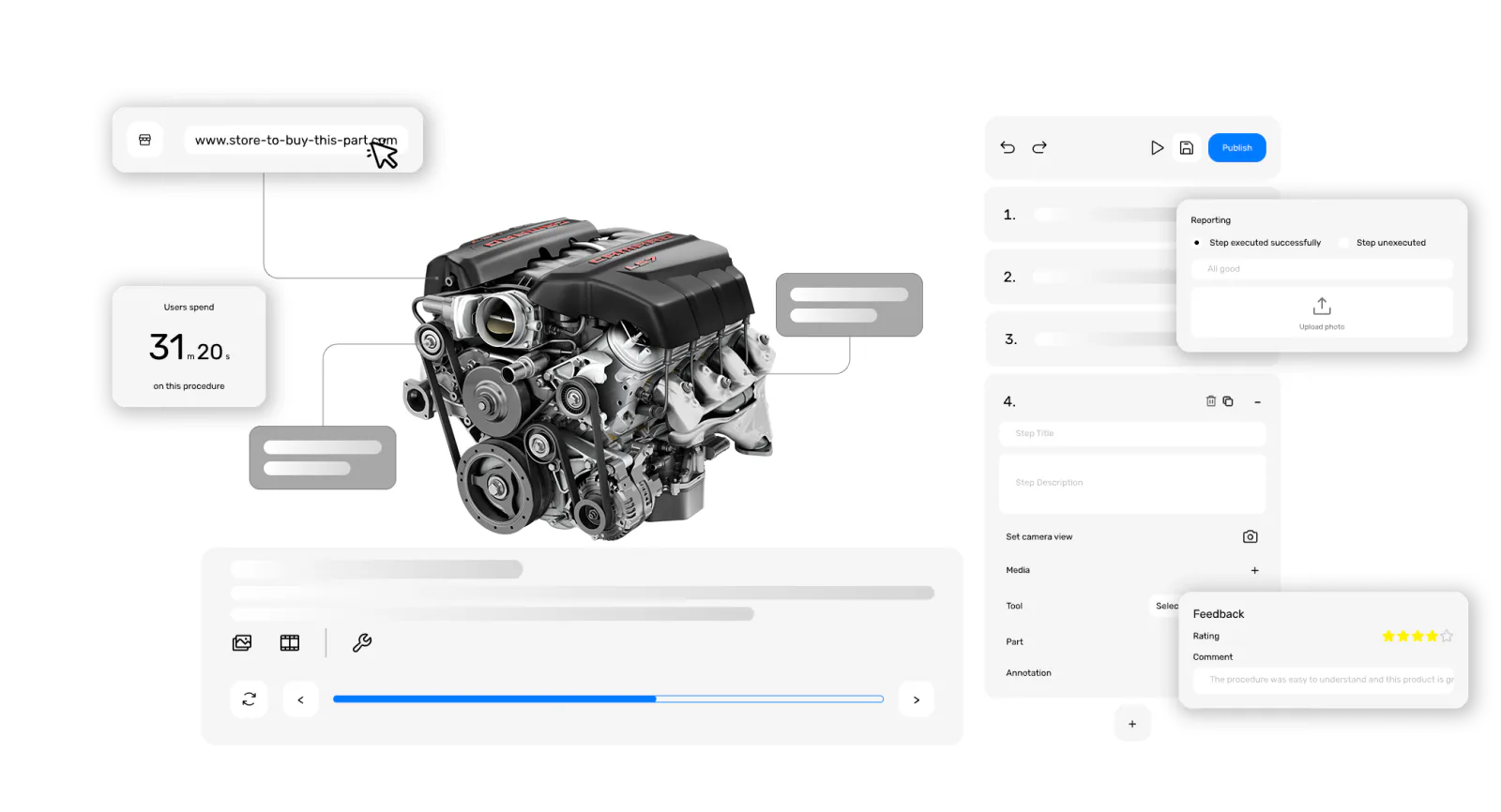Click the first yellow rating star
Image resolution: width=1501 pixels, height=812 pixels.
[x=1388, y=636]
